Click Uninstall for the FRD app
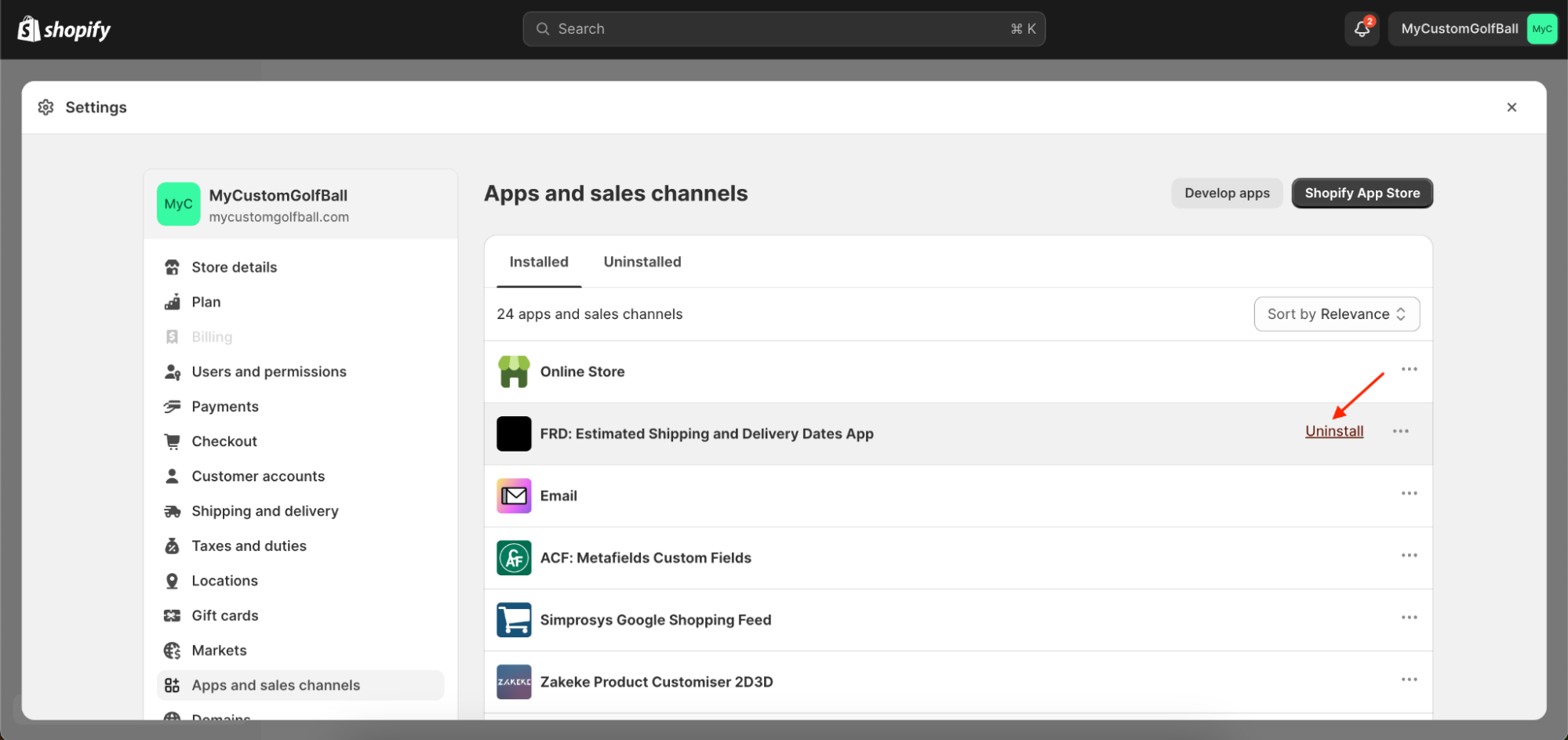 1333,431
